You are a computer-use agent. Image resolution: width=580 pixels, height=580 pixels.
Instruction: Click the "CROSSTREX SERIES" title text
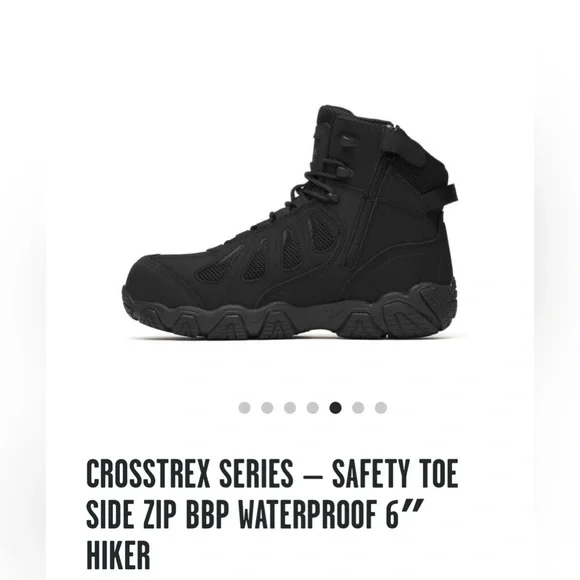(190, 473)
